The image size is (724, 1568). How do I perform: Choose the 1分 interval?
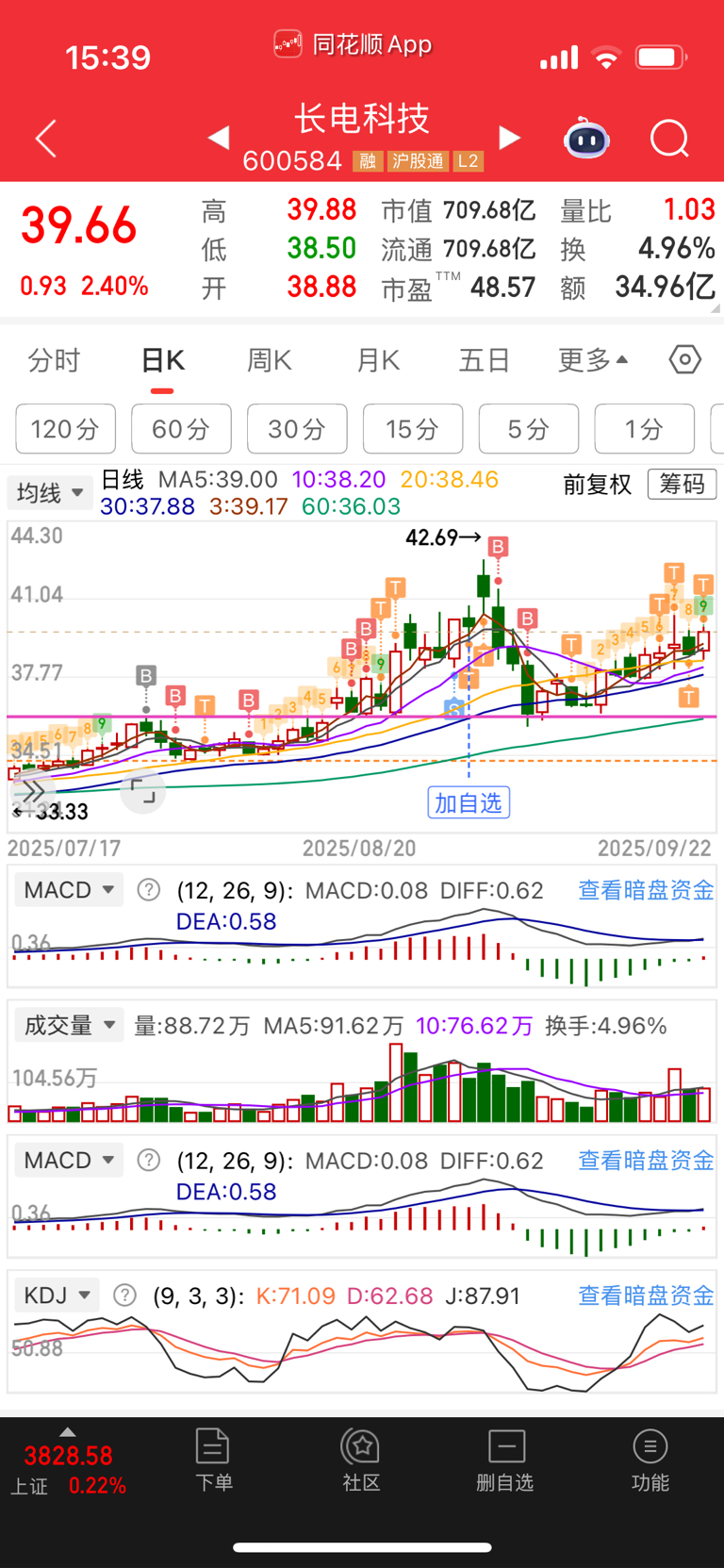645,429
